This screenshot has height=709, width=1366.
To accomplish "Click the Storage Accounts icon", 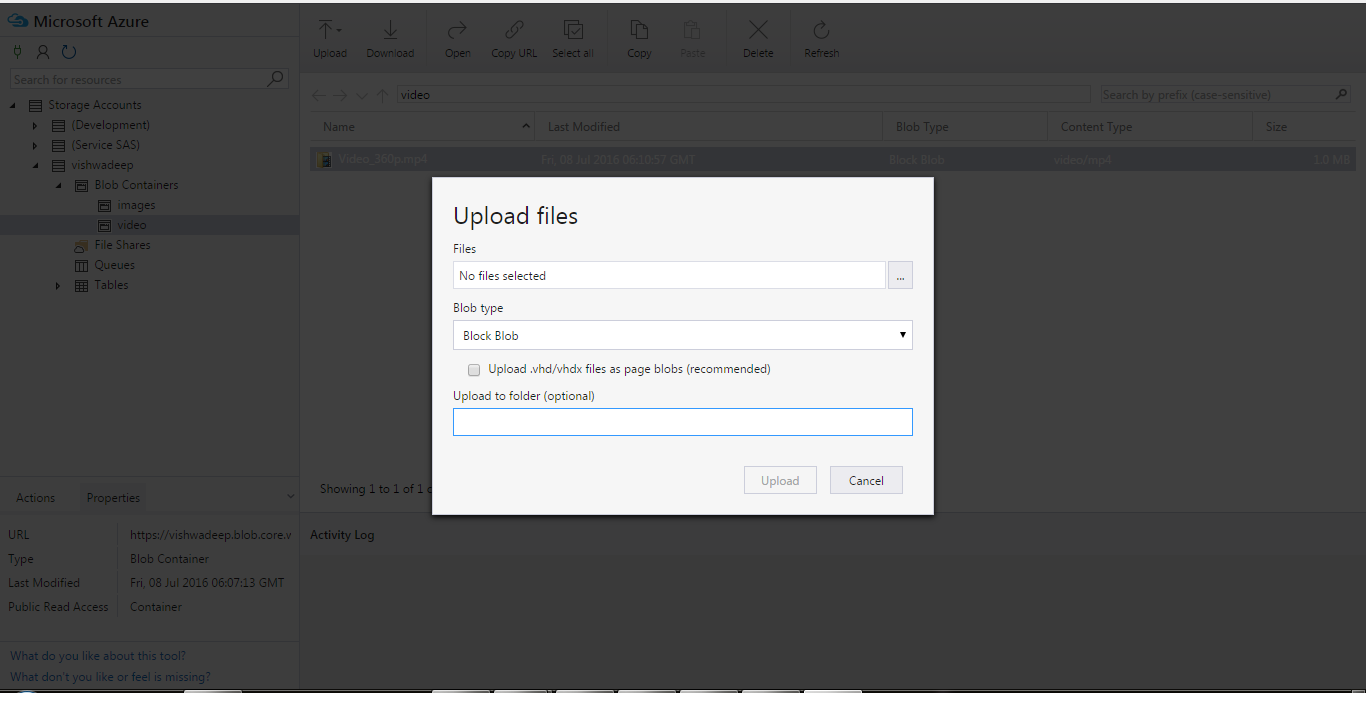I will click(x=36, y=105).
